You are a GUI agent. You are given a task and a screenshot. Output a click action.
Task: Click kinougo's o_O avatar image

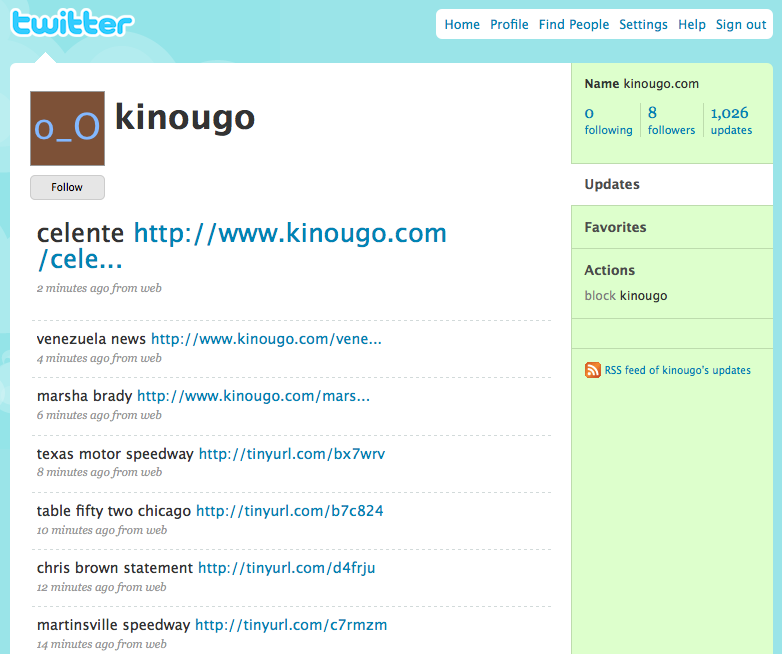(x=67, y=128)
